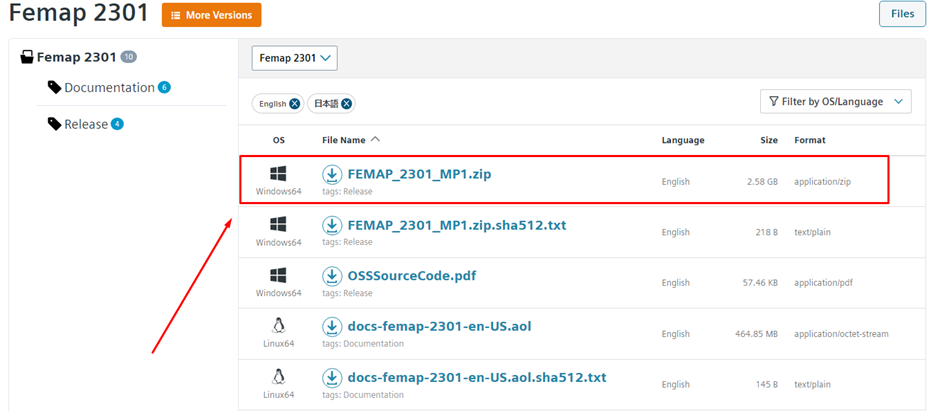Click download icon beside FEMAP_2301_MP1.zip.sha512.txt
The width and height of the screenshot is (940, 411).
click(331, 225)
